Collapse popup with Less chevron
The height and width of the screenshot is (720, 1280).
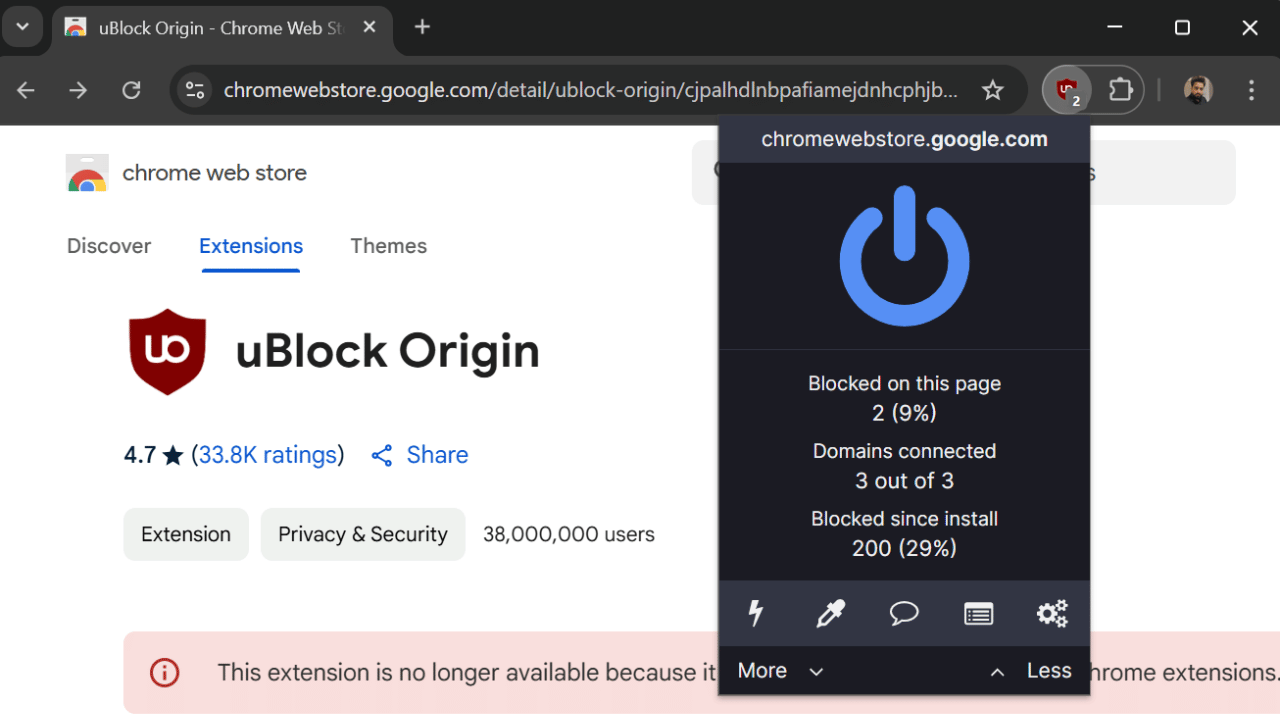1030,671
